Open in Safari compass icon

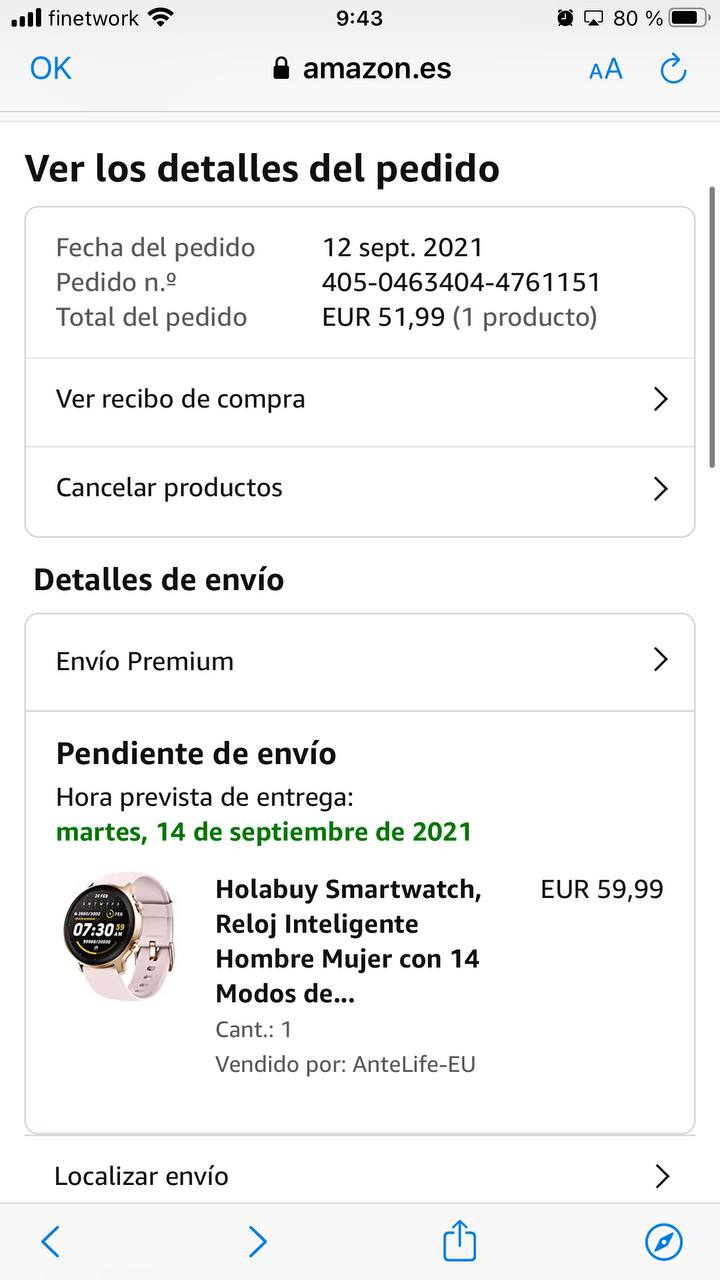pos(664,1242)
